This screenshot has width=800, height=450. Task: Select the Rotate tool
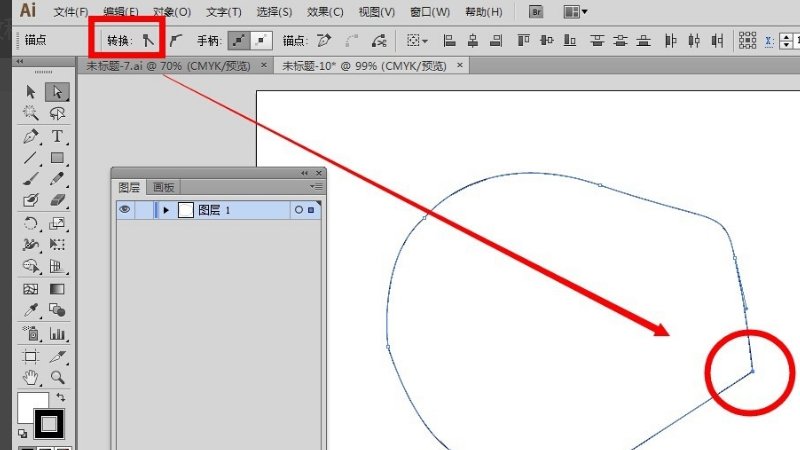pos(31,223)
